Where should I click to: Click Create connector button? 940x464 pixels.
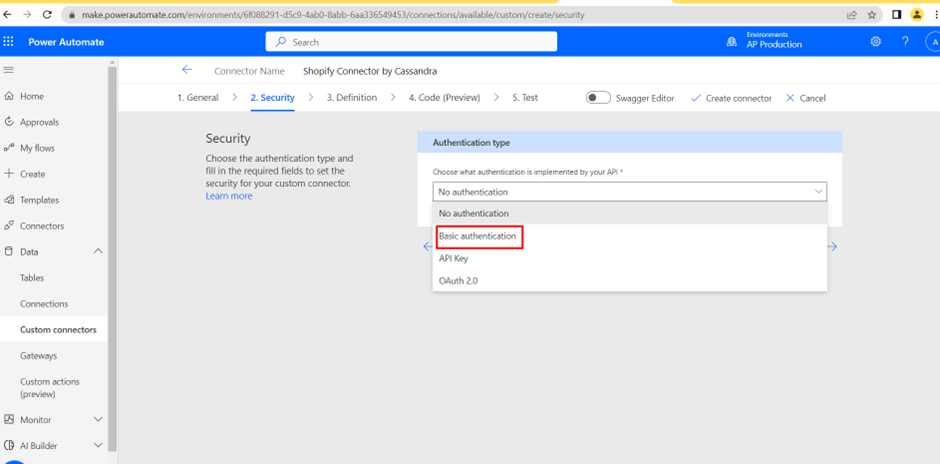pos(731,98)
